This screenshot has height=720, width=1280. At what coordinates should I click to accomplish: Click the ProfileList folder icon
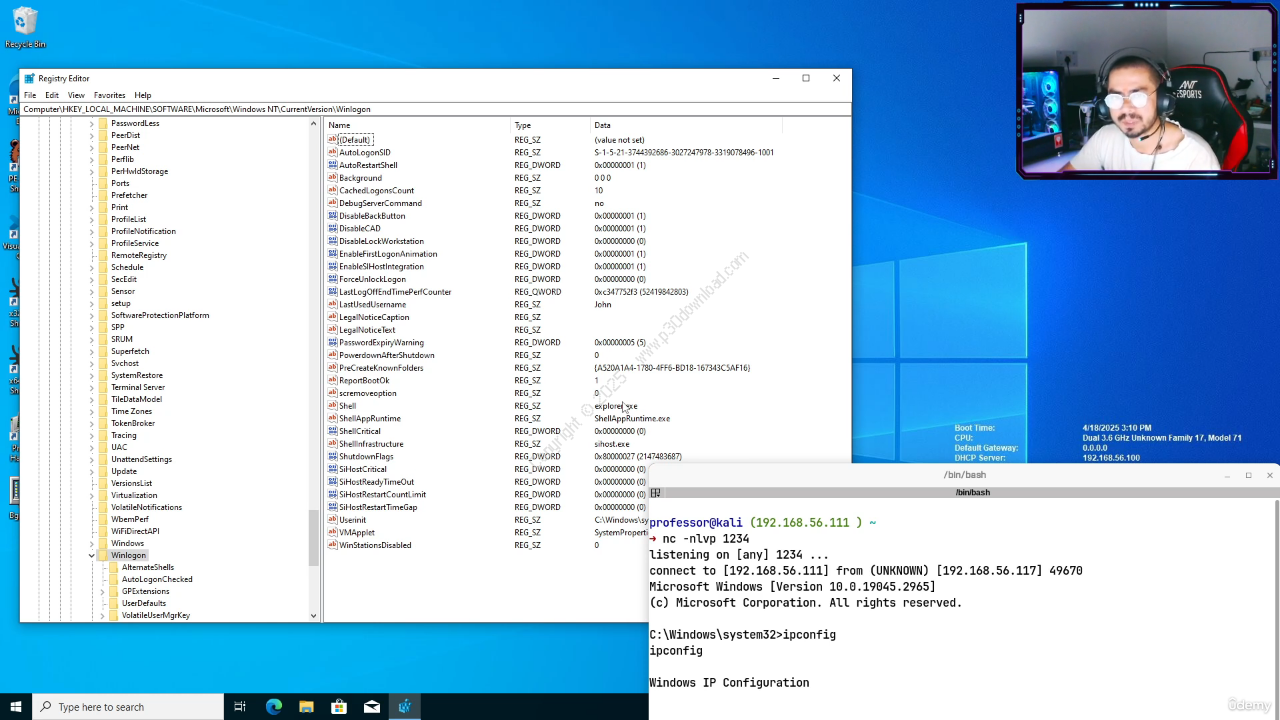point(104,219)
